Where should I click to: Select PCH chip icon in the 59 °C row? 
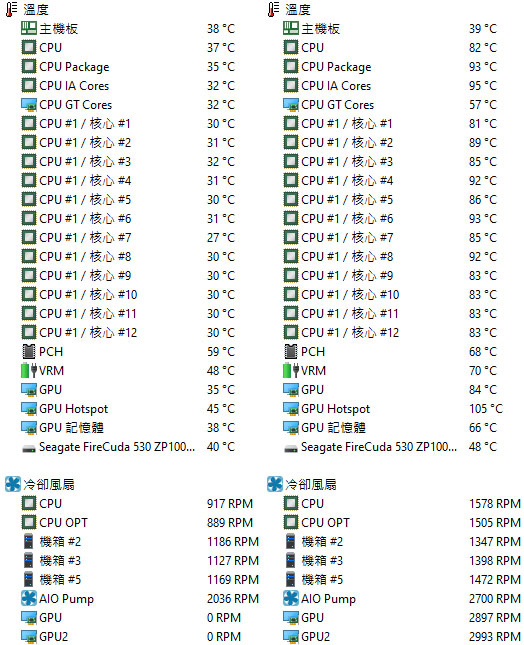click(29, 351)
